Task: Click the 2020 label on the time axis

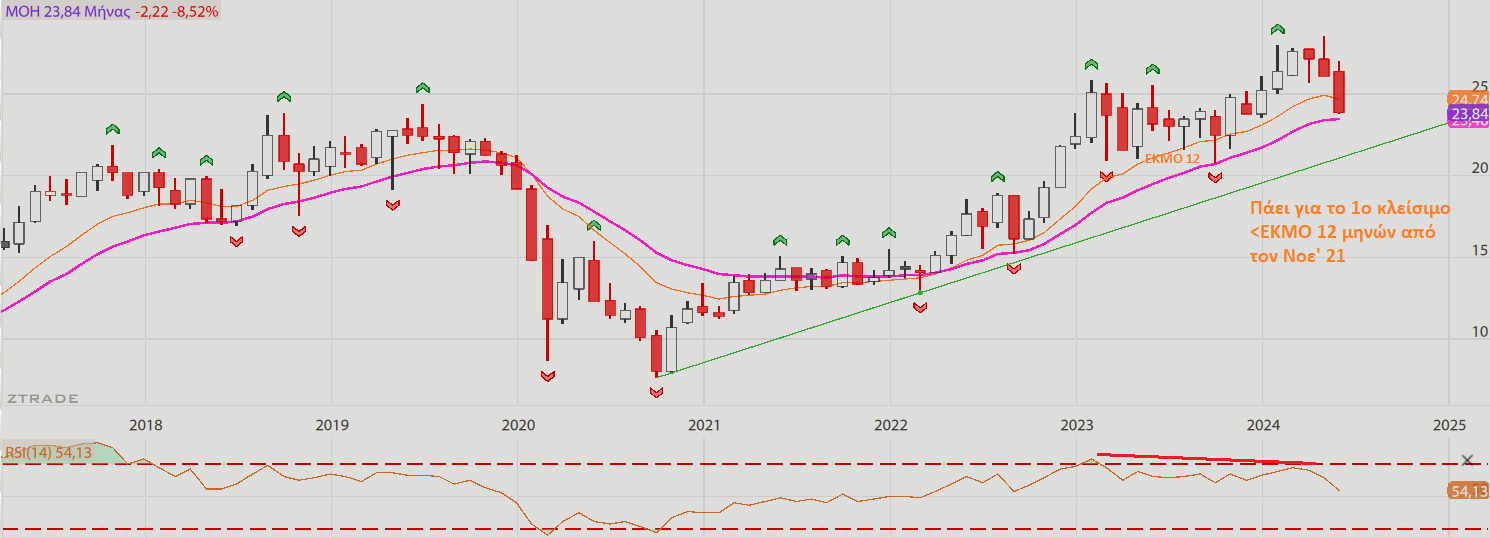Action: pos(518,425)
